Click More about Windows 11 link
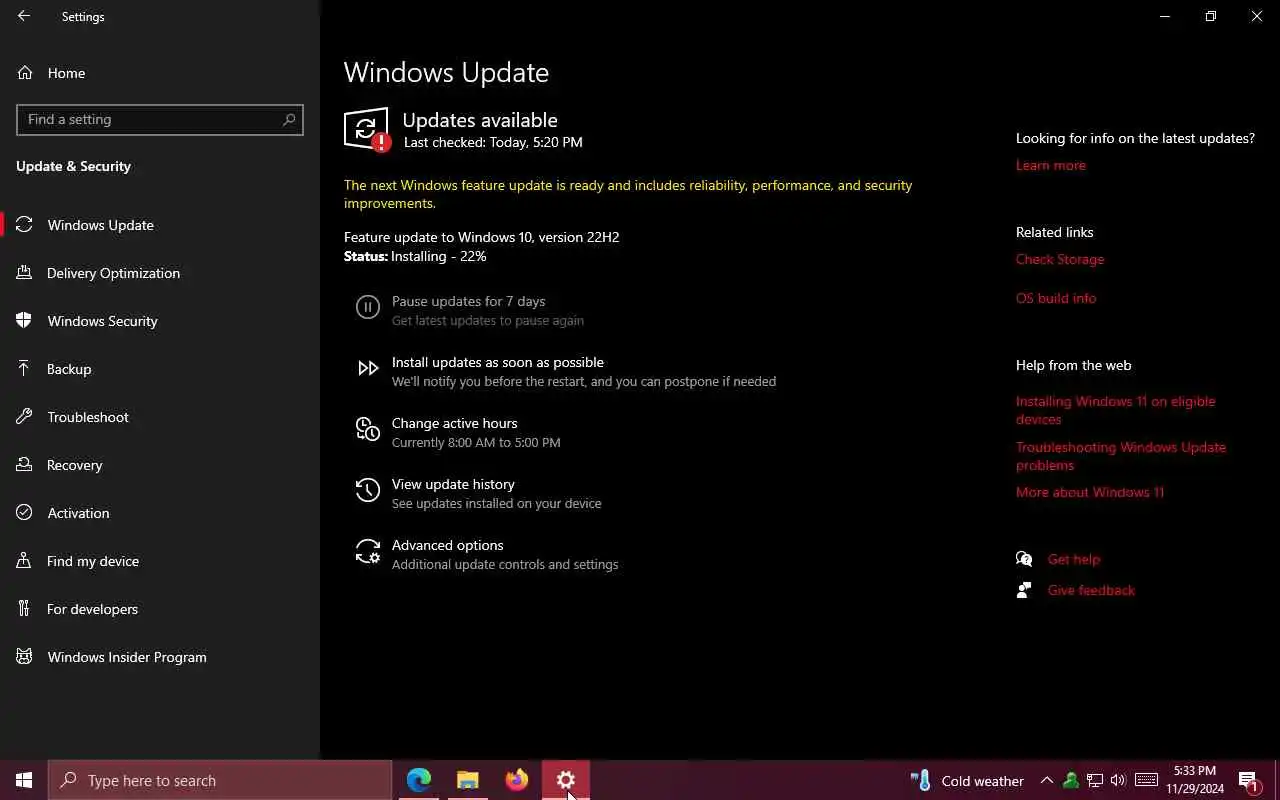 [1090, 492]
